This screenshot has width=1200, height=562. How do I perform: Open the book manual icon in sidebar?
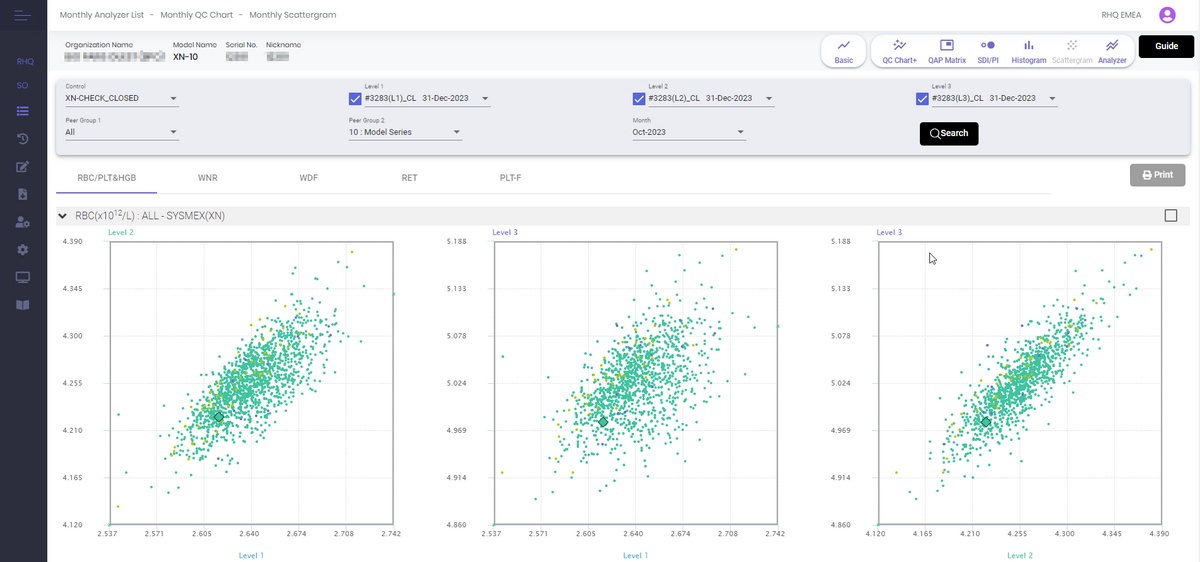tap(23, 304)
